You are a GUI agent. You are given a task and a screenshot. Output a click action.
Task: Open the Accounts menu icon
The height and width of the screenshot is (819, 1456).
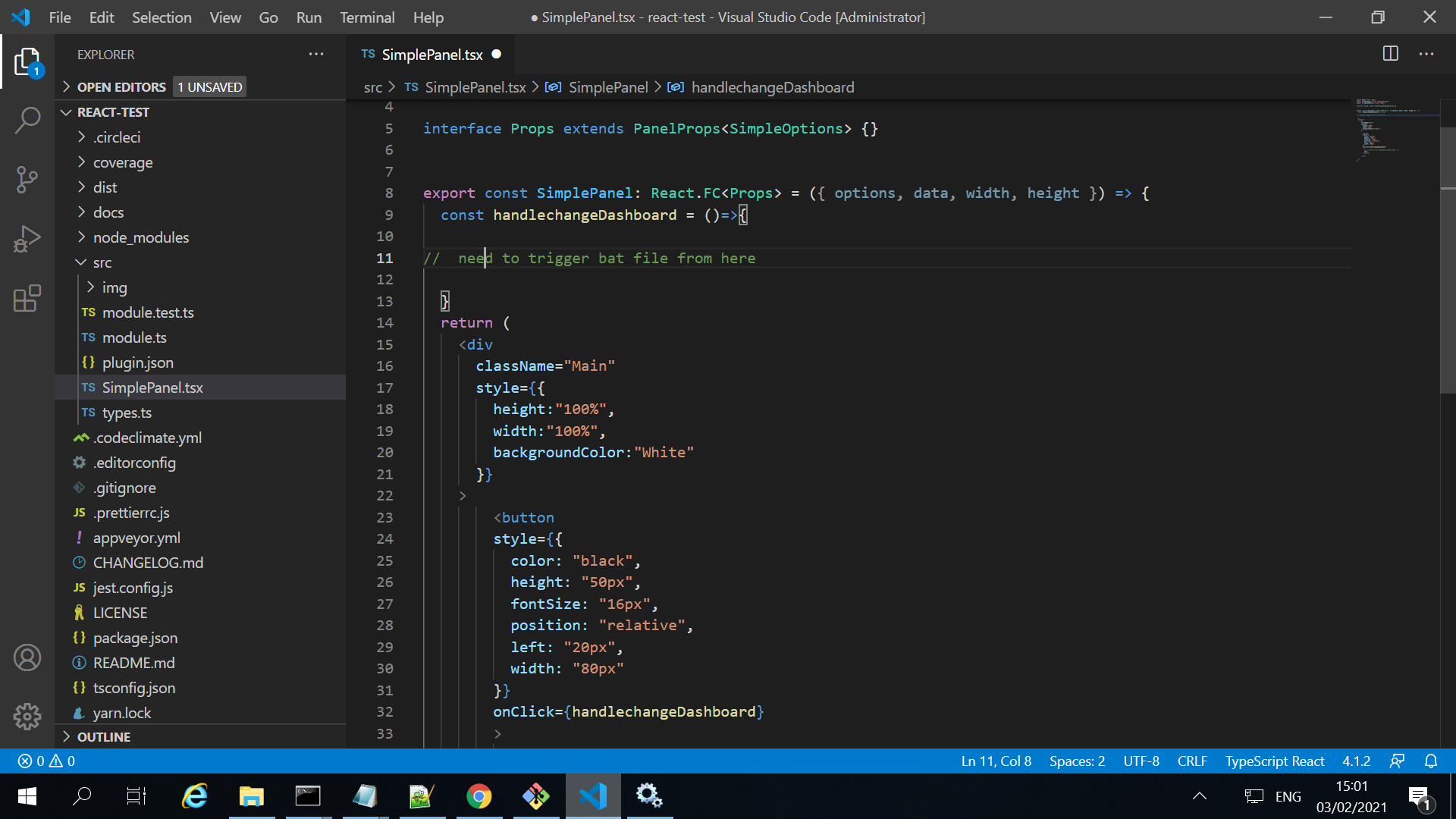(x=27, y=657)
